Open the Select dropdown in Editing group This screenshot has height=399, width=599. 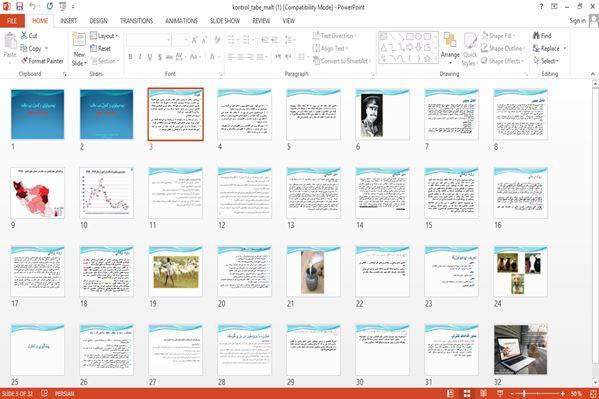tap(547, 61)
